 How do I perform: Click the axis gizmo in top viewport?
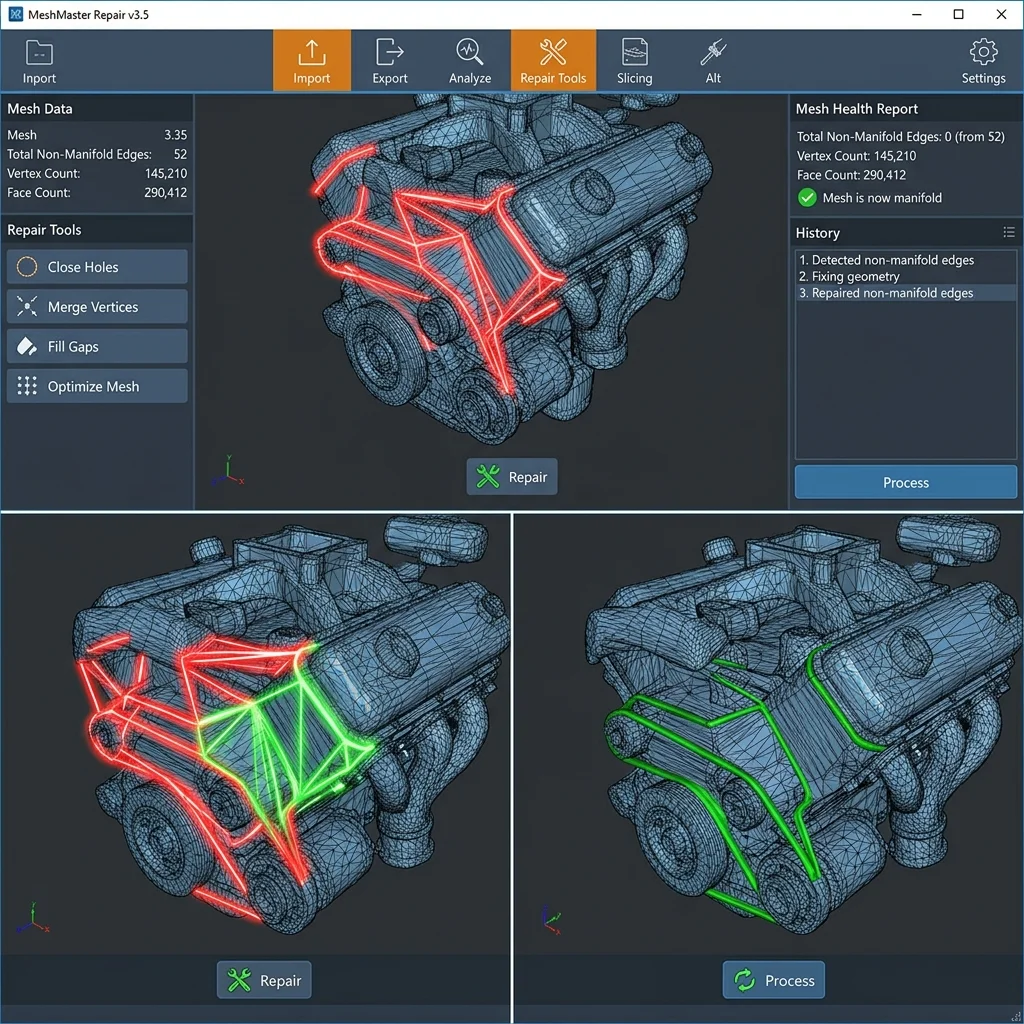[x=228, y=470]
